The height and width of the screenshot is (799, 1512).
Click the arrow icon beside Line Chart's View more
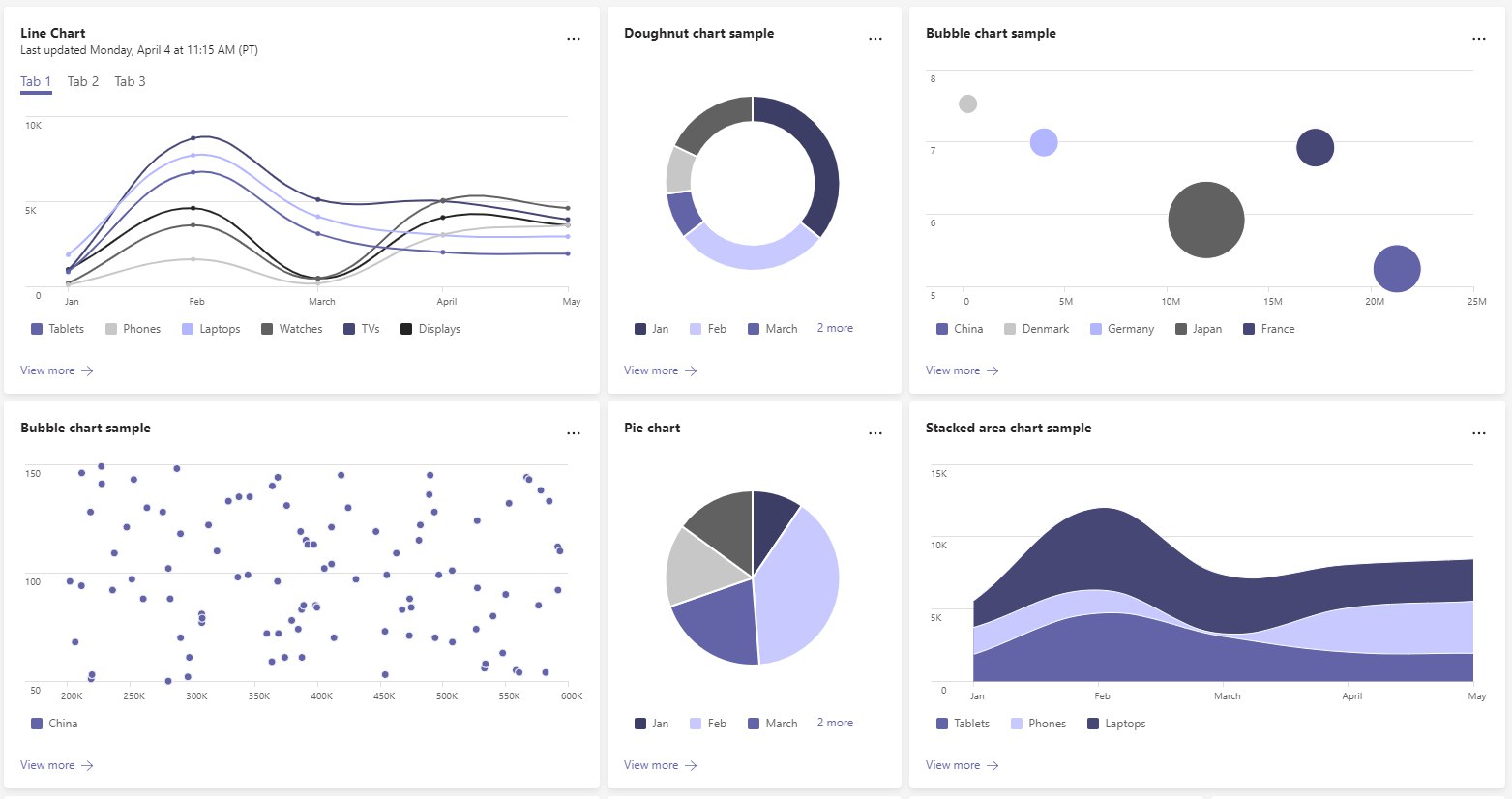pos(87,370)
